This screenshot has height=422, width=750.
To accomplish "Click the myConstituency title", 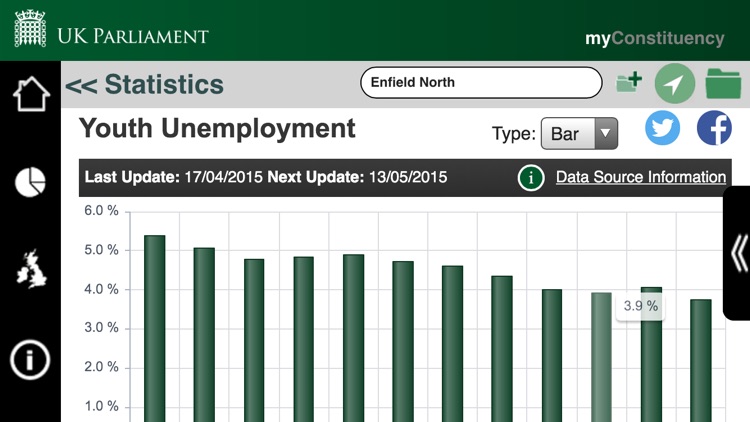I will point(655,38).
